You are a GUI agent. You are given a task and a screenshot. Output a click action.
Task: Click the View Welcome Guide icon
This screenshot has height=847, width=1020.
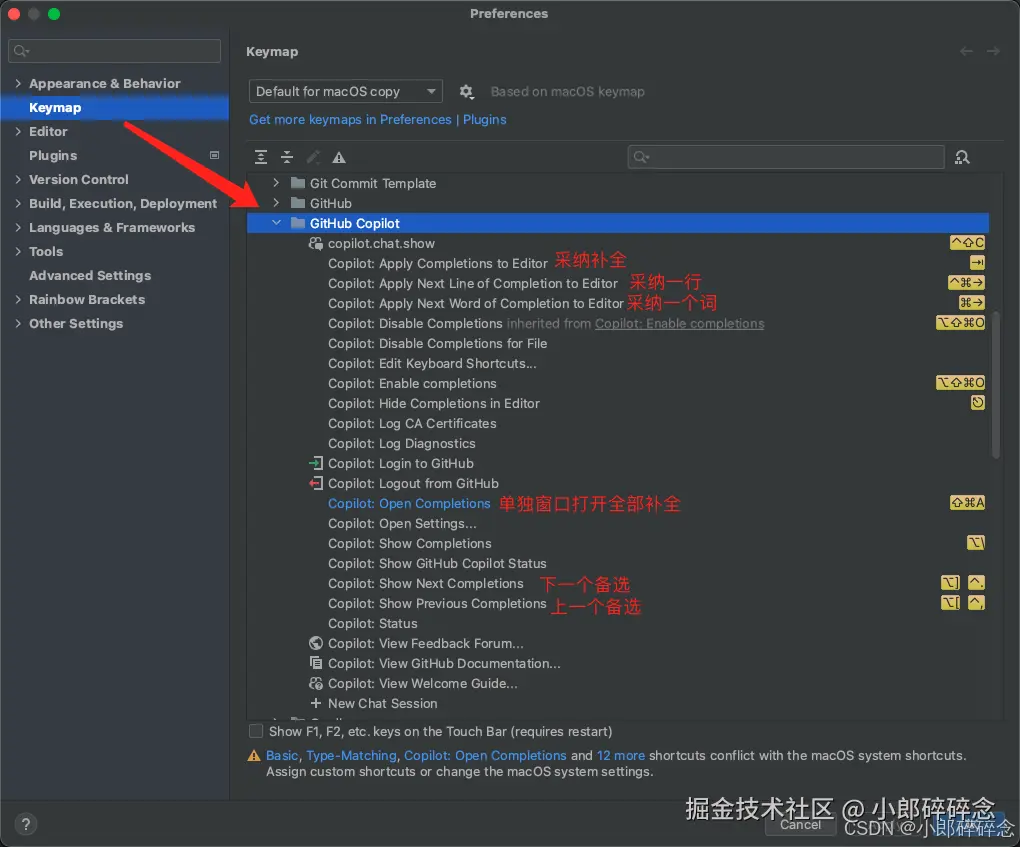[x=315, y=683]
